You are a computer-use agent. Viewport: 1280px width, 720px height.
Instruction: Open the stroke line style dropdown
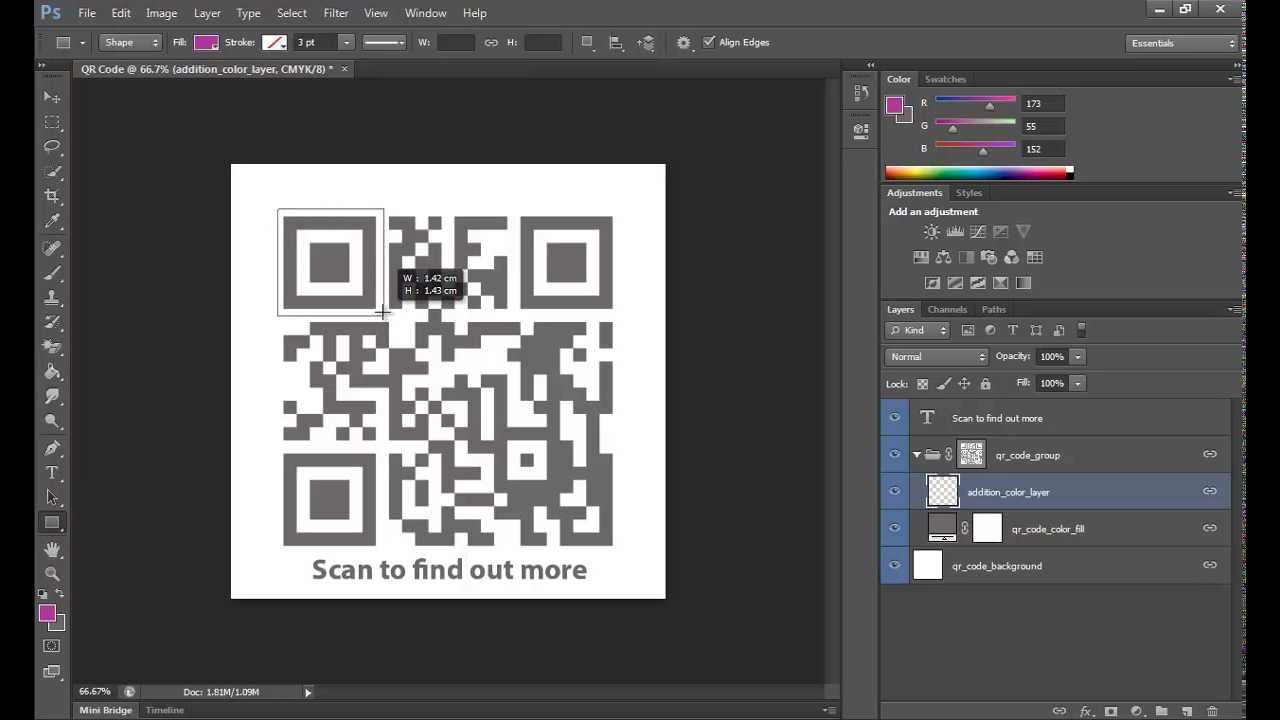[384, 42]
